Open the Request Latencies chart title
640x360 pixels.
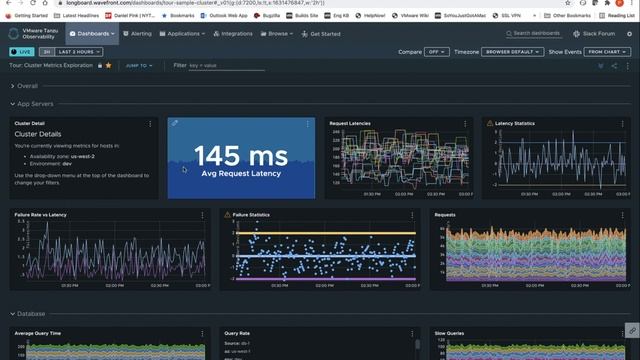pyautogui.click(x=350, y=123)
